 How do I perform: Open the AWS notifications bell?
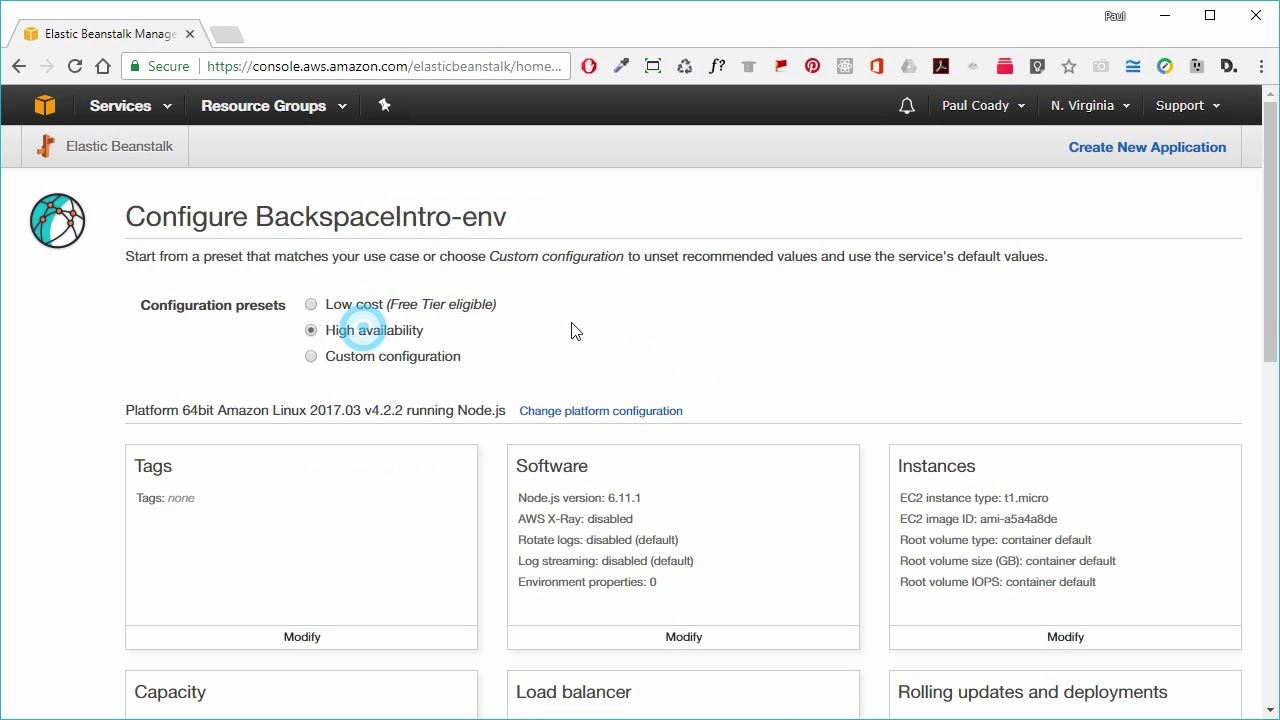907,105
